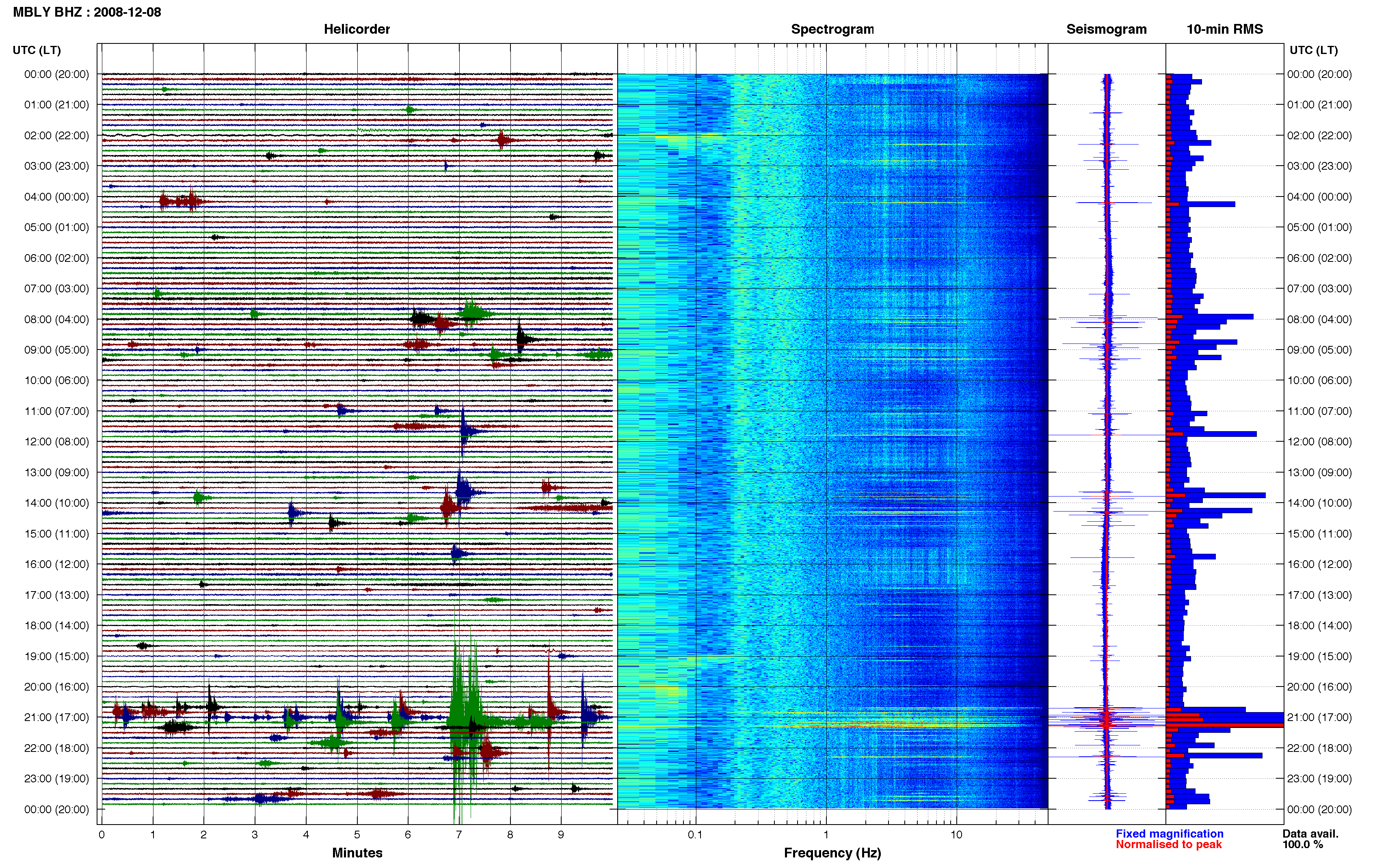Click the '4' tick on the Minutes axis

click(306, 835)
